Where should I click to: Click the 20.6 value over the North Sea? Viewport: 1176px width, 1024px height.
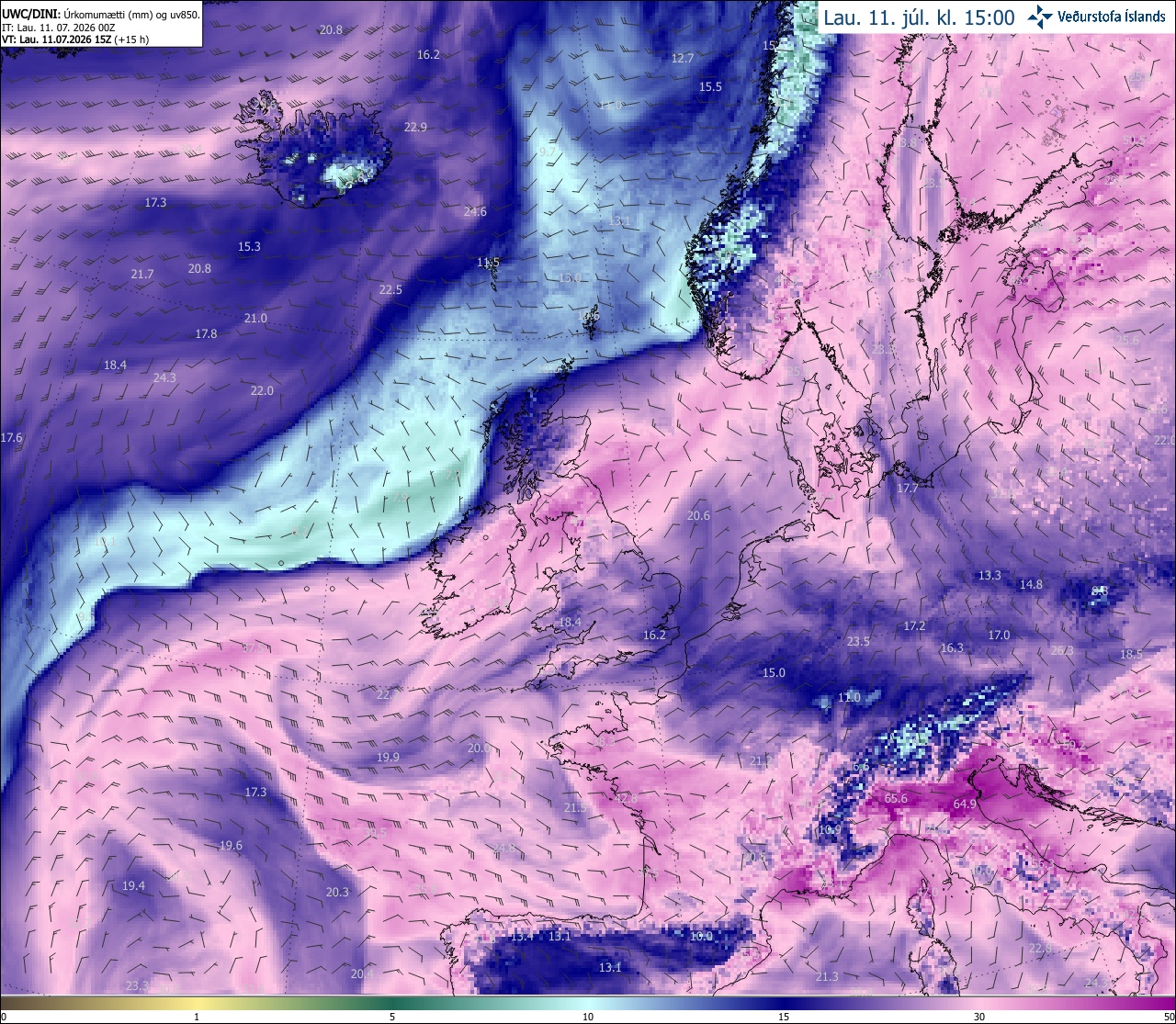coord(698,516)
